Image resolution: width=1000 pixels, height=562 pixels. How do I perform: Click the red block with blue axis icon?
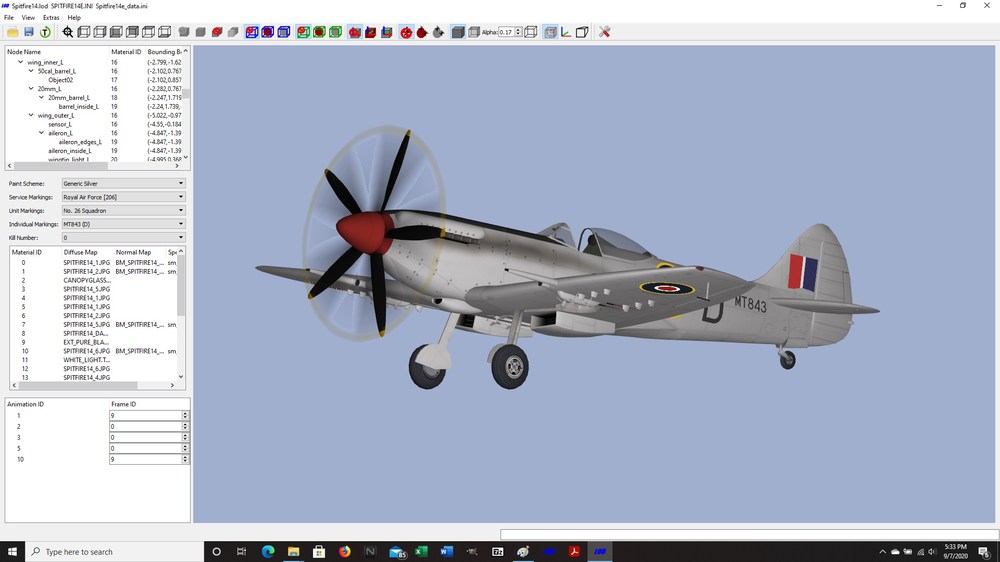371,32
